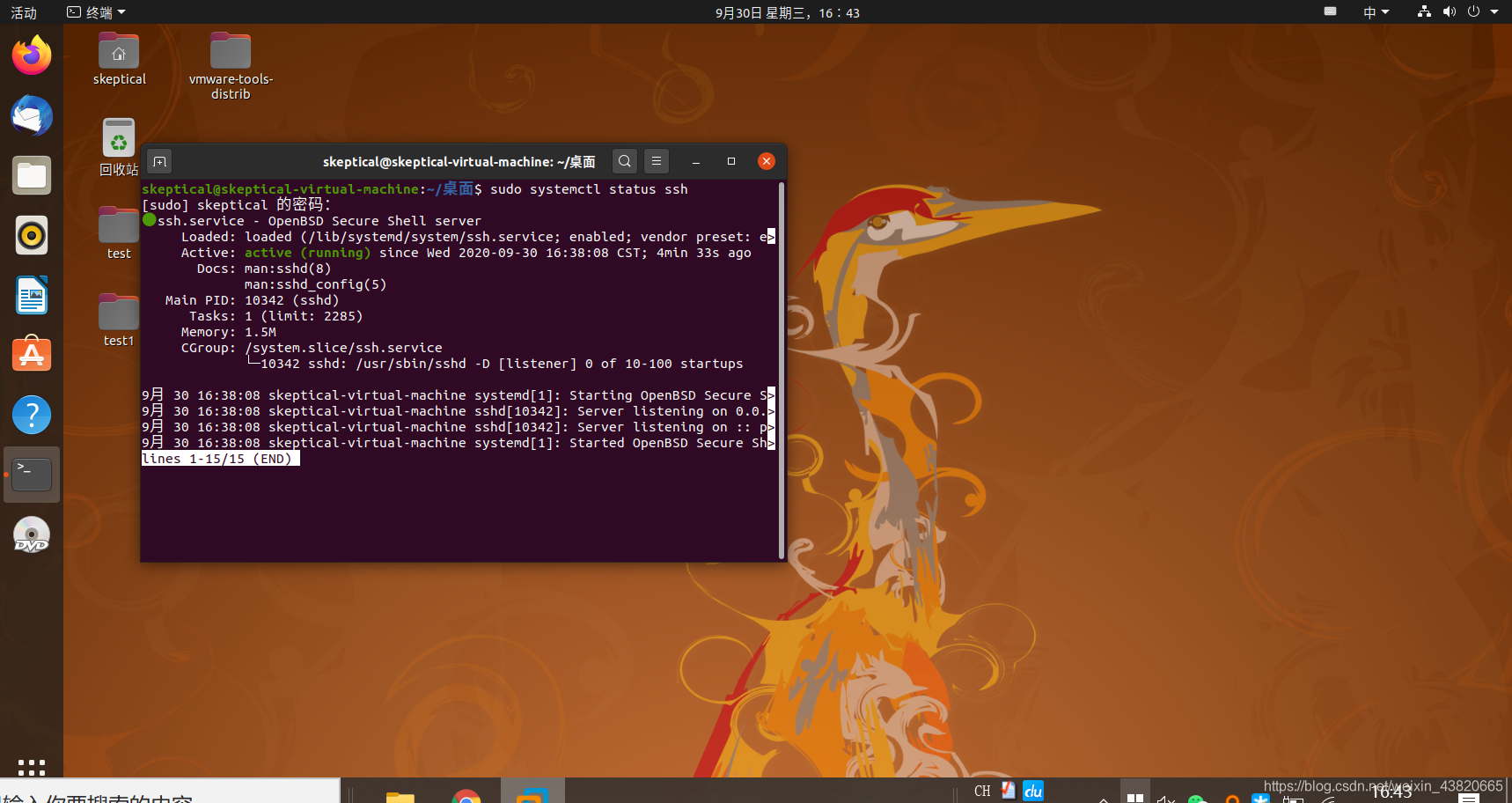1512x803 pixels.
Task: Click the Chrome icon in the host taskbar
Action: [x=466, y=795]
